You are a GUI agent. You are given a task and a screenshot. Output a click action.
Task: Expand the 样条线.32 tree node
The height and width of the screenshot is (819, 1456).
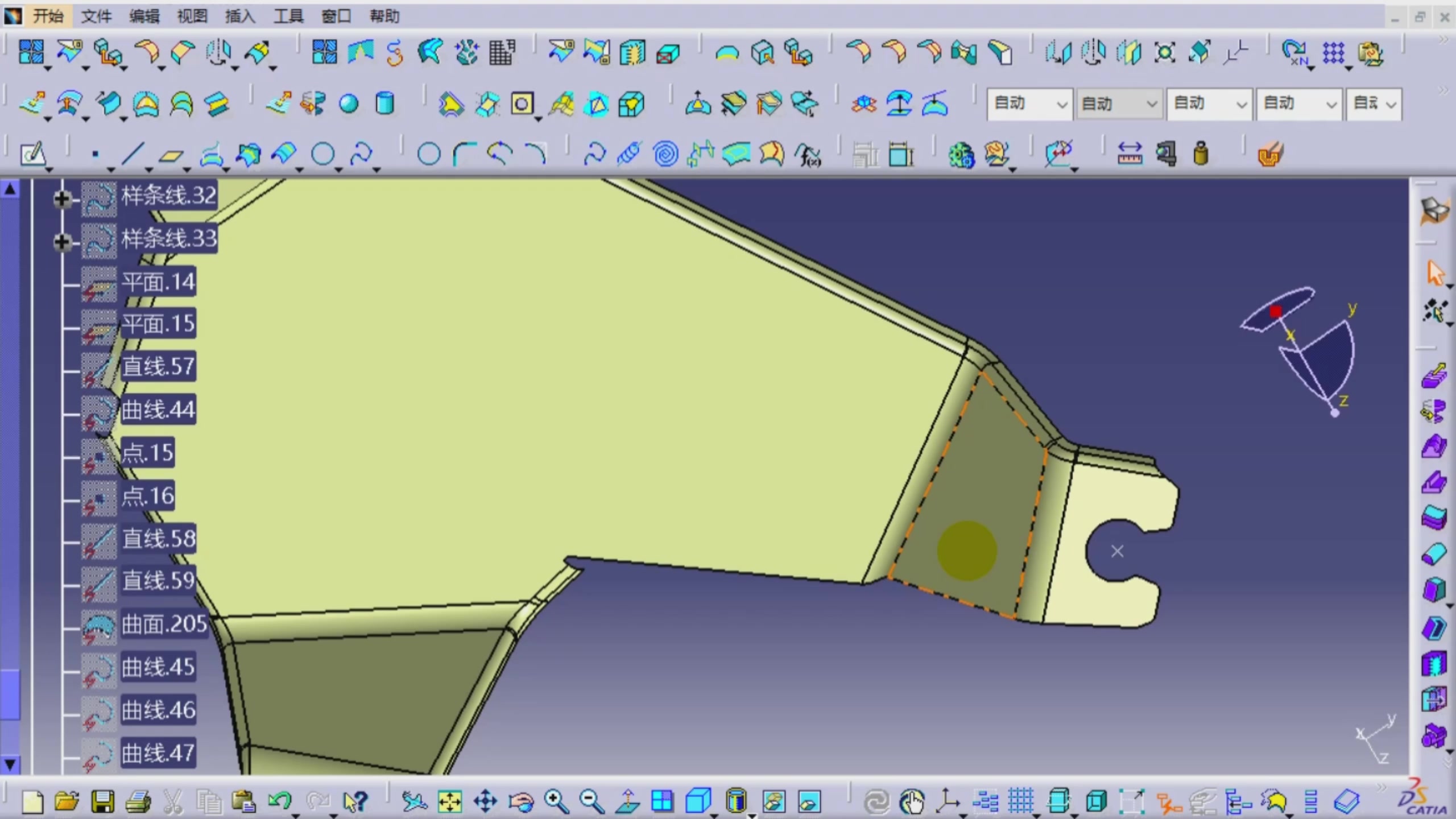[x=61, y=198]
